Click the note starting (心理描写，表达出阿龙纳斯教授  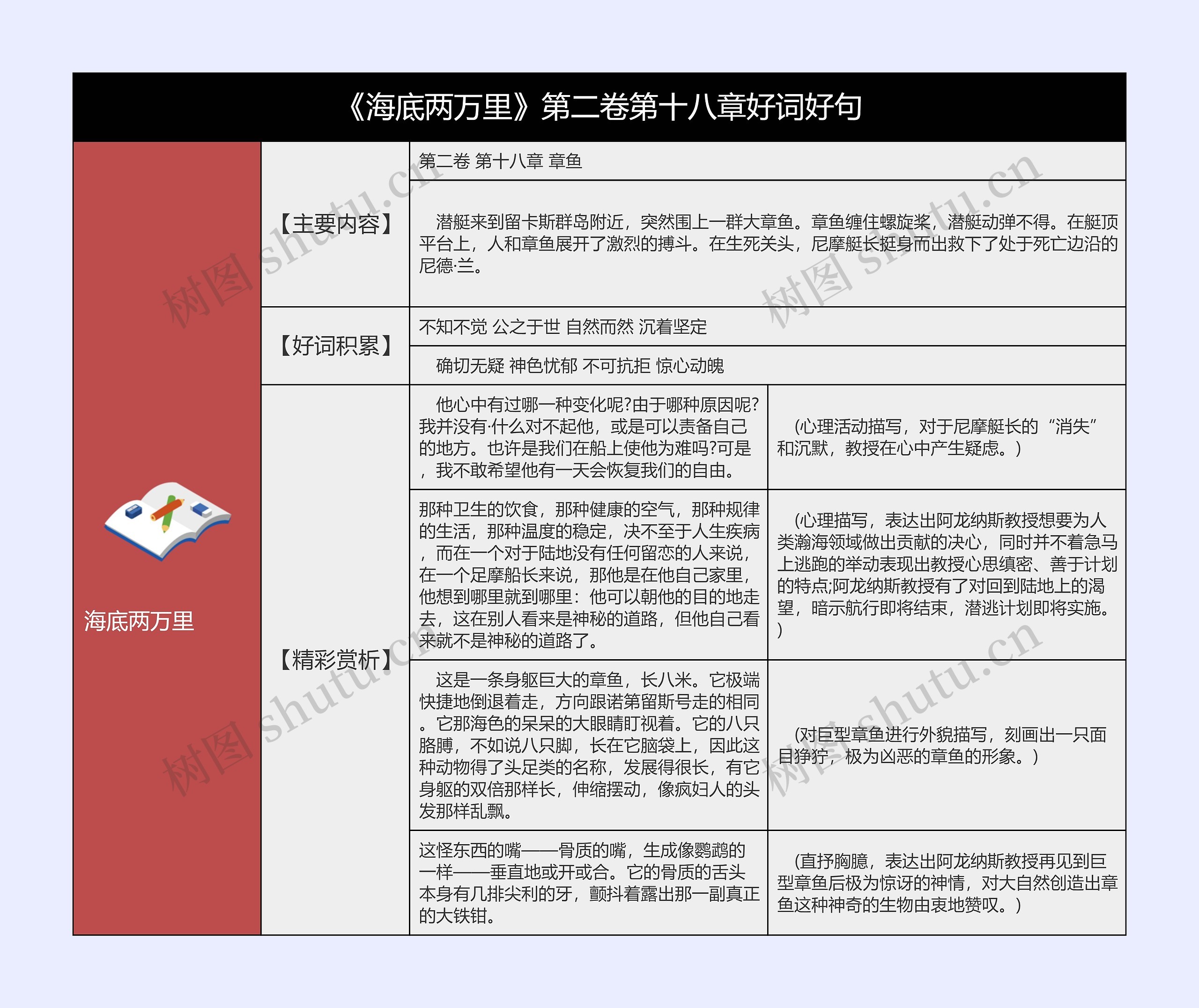tap(947, 575)
